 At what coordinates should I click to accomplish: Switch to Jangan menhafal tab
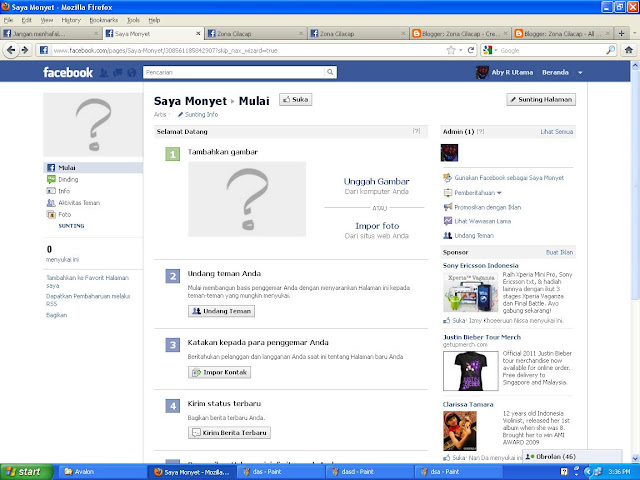pos(51,33)
